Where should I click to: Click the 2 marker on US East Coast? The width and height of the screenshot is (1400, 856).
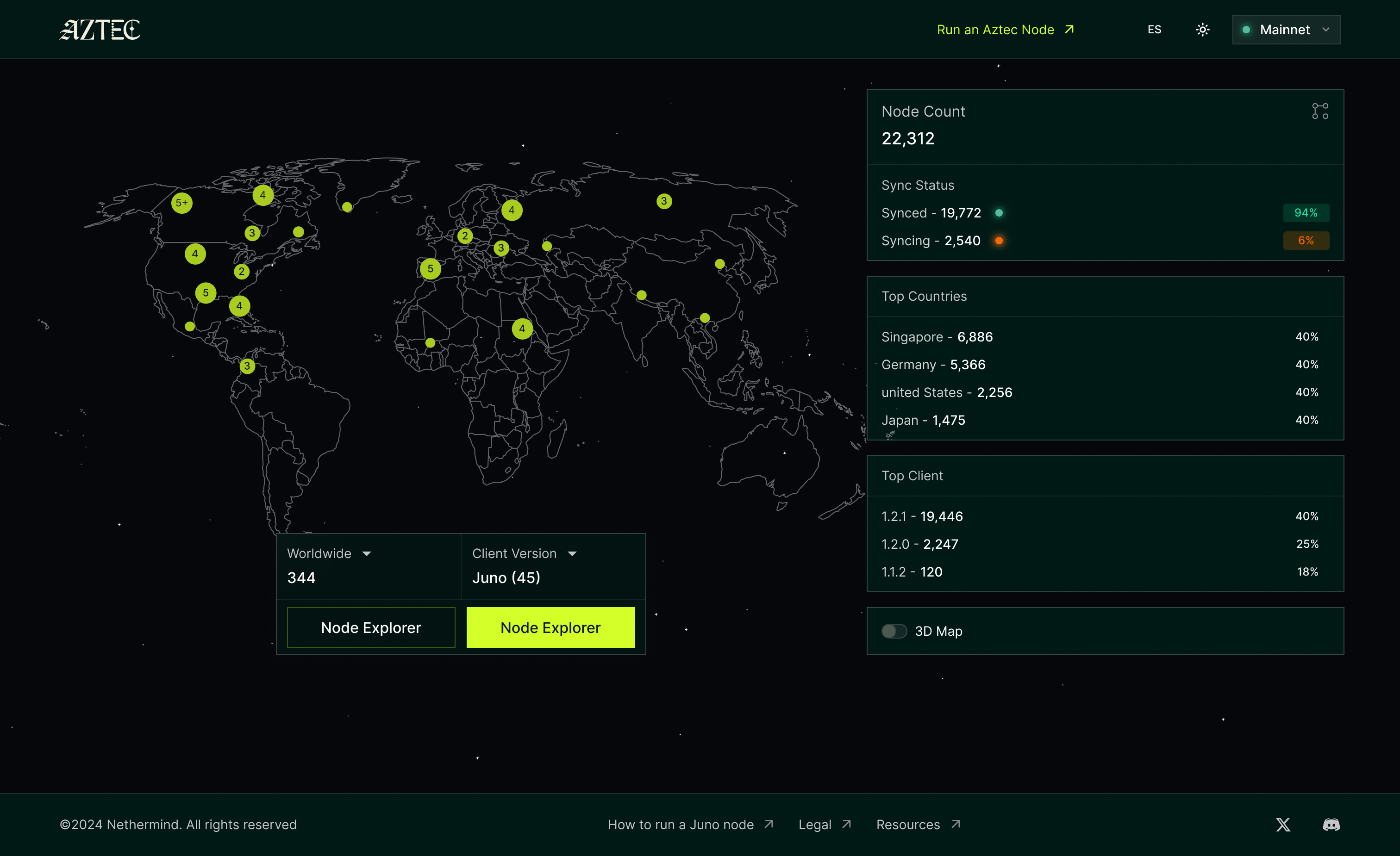(242, 272)
